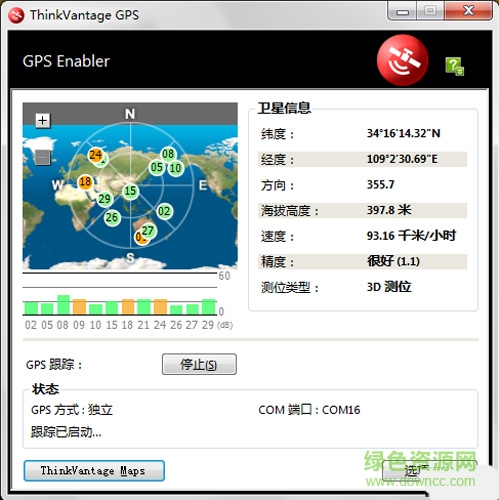Click the ThinkVantage GPS title bar app icon
Image resolution: width=499 pixels, height=500 pixels.
[16, 15]
